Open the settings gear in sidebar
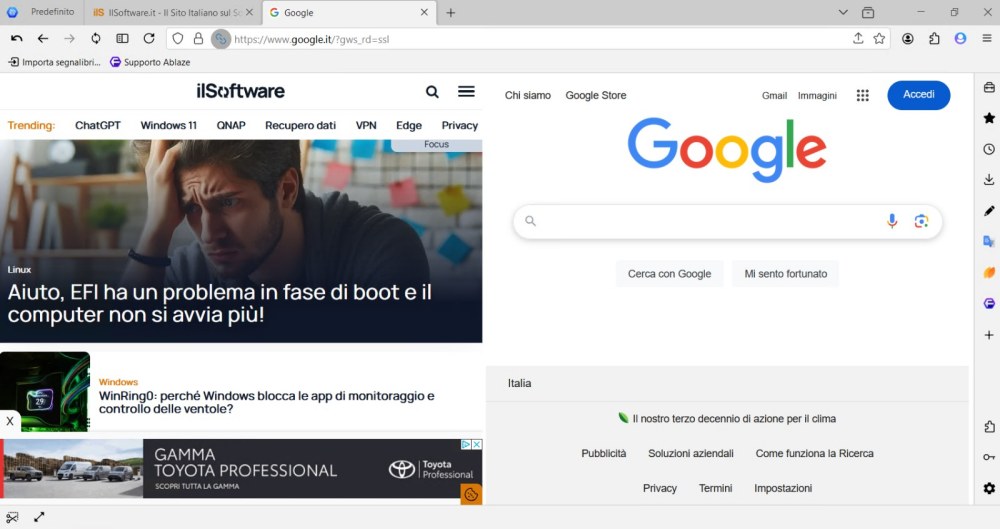 click(x=989, y=488)
